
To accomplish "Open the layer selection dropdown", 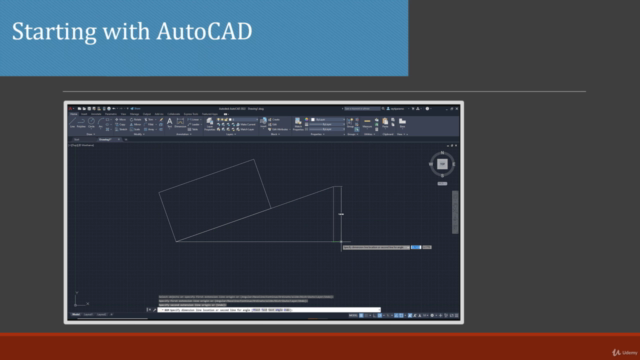I will click(238, 120).
